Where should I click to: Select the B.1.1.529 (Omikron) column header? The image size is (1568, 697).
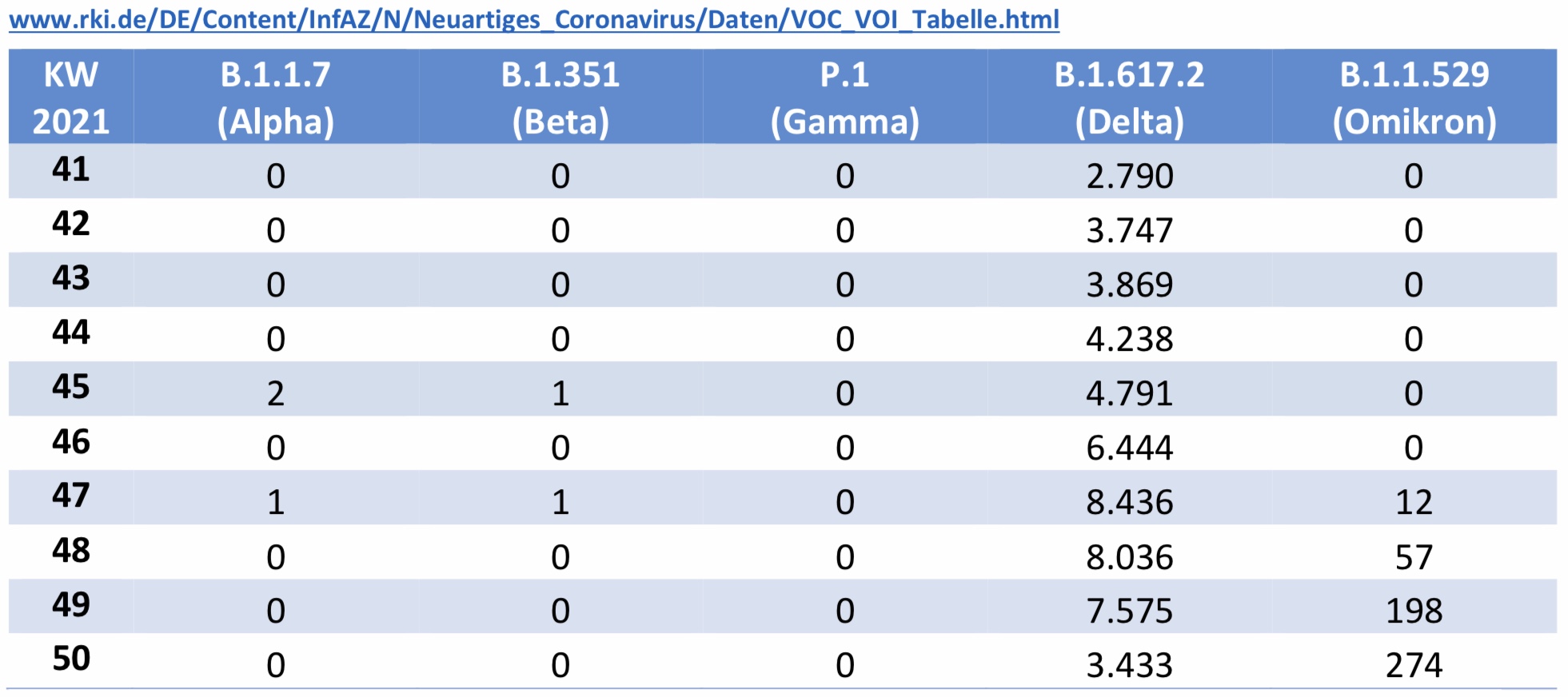click(1414, 98)
